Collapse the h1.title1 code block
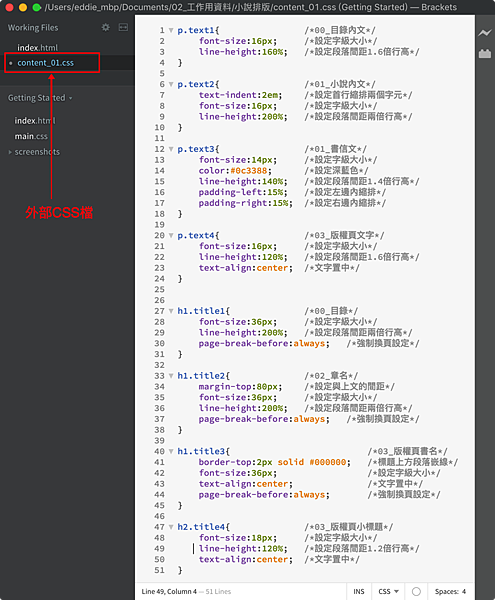Image resolution: width=495 pixels, height=600 pixels. (171, 311)
